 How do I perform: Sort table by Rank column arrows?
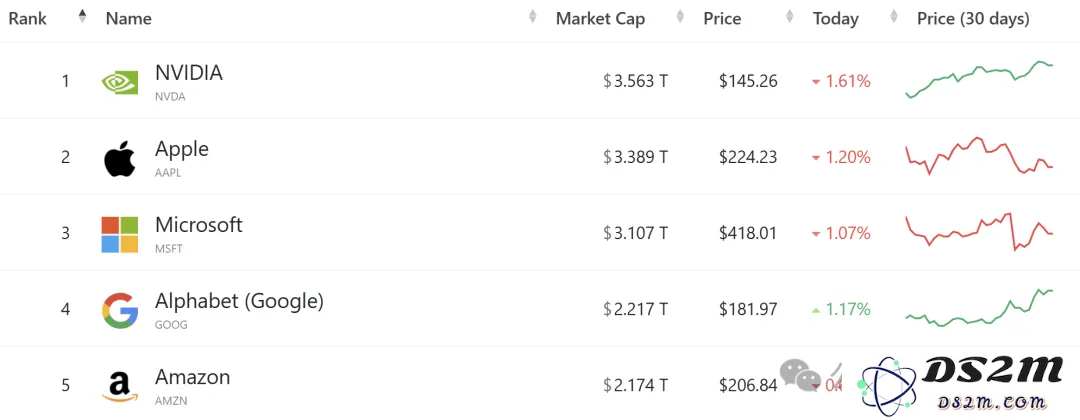(x=82, y=17)
